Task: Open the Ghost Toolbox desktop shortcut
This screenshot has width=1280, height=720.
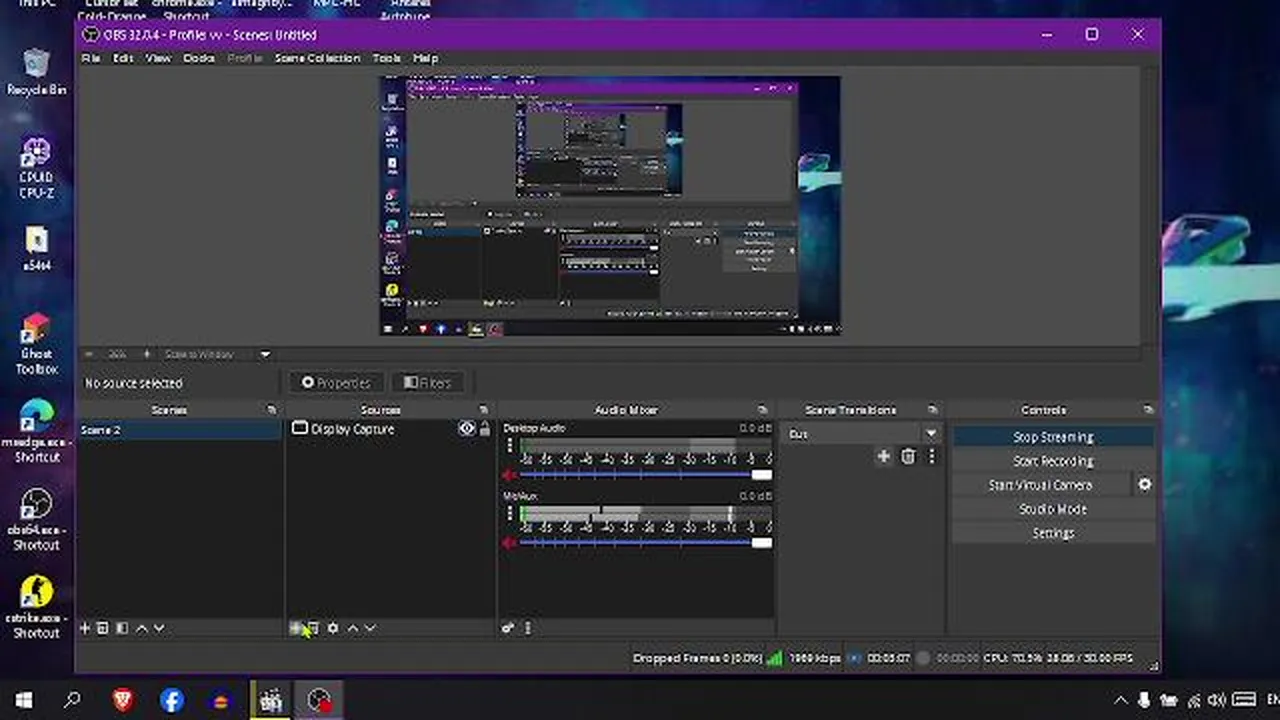Action: point(36,344)
